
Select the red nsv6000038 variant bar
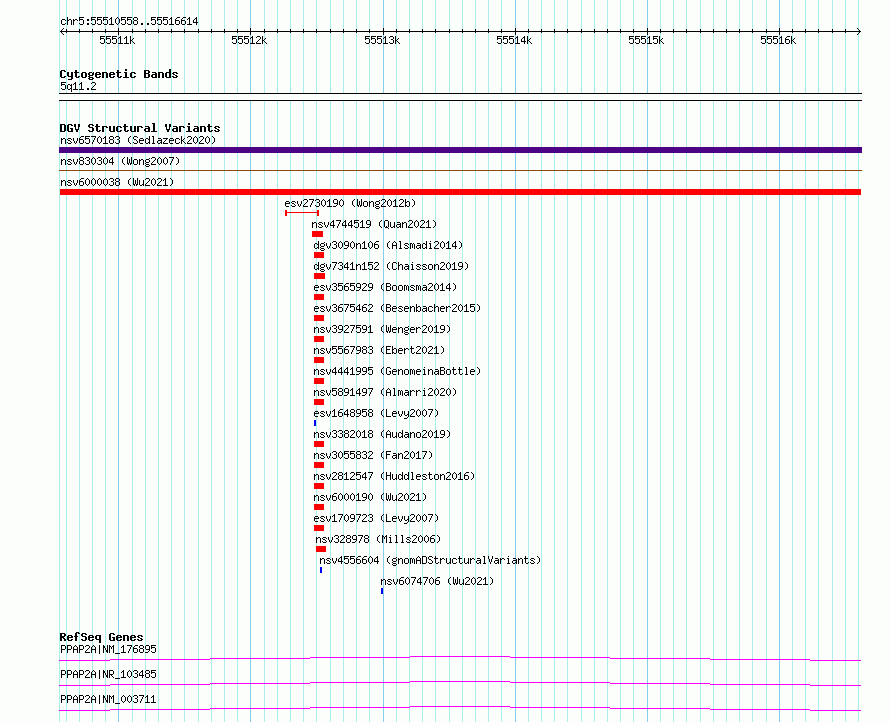460,192
